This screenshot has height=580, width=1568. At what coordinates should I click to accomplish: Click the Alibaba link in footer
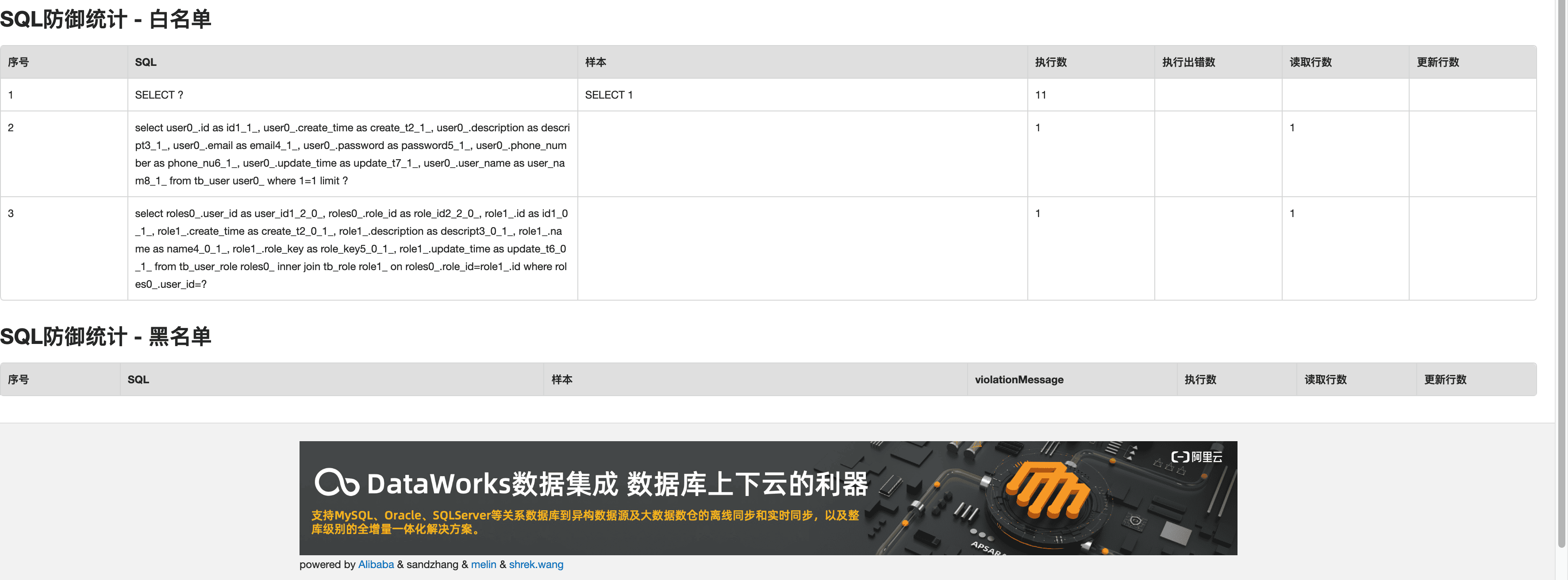[x=376, y=564]
